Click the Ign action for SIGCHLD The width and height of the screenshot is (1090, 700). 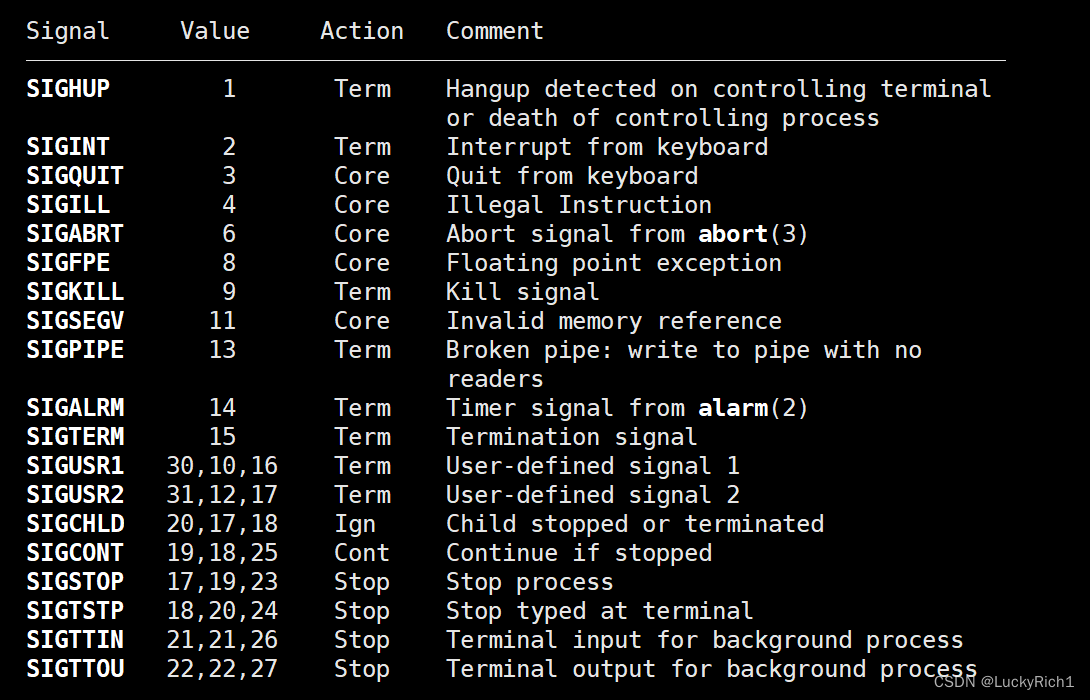pyautogui.click(x=355, y=526)
